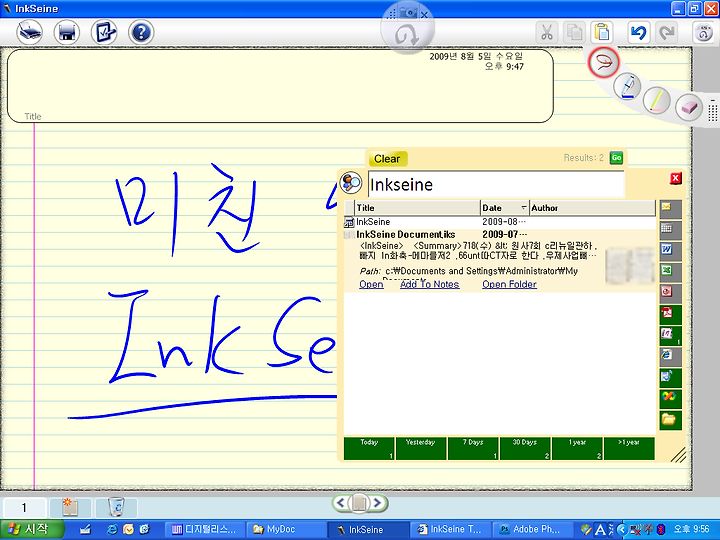Open the tablet checkmark options icon
The width and height of the screenshot is (720, 540).
point(104,33)
